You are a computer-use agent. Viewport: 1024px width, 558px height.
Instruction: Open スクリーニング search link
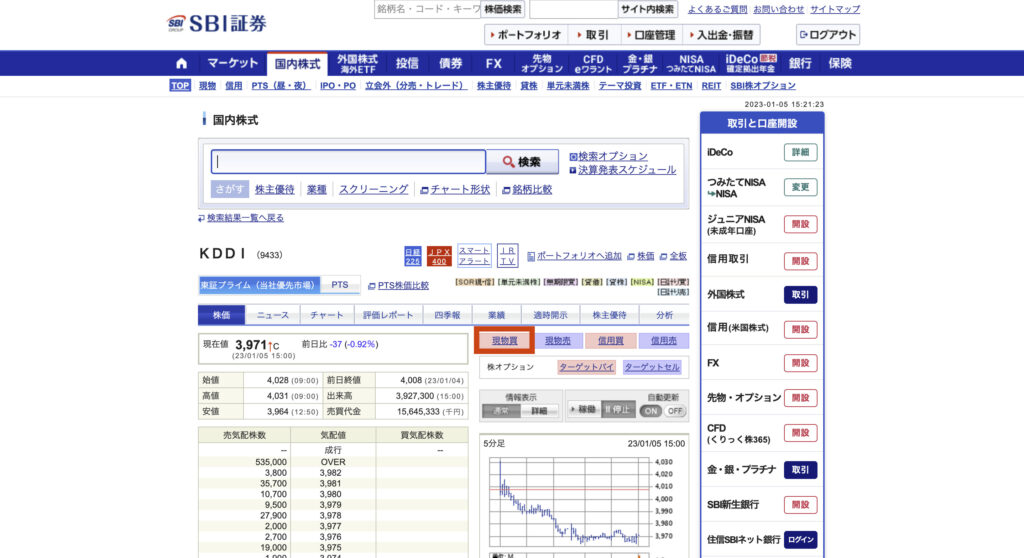374,189
